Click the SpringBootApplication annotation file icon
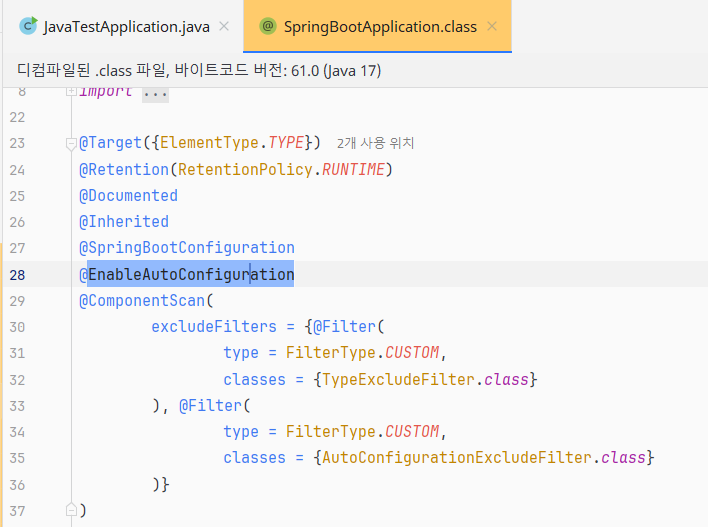 point(268,26)
